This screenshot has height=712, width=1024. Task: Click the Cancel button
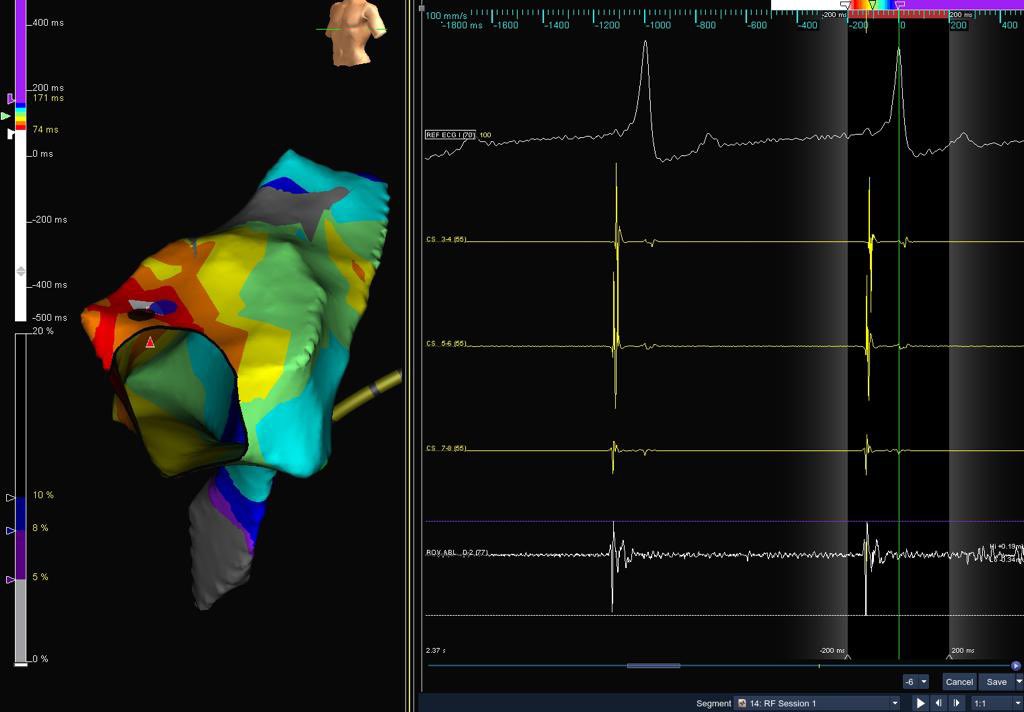point(959,682)
